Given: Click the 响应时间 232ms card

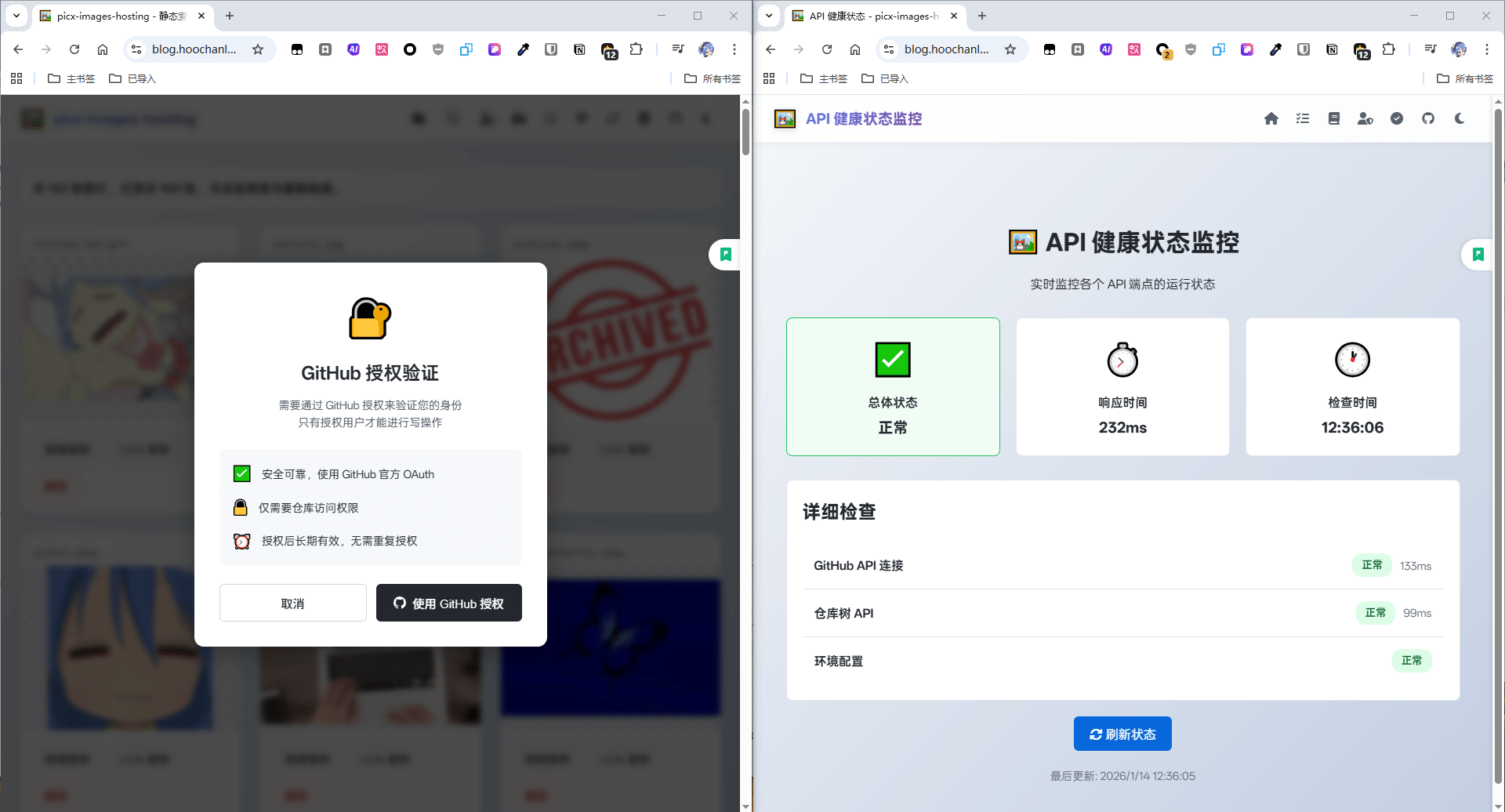Looking at the screenshot, I should pos(1122,386).
